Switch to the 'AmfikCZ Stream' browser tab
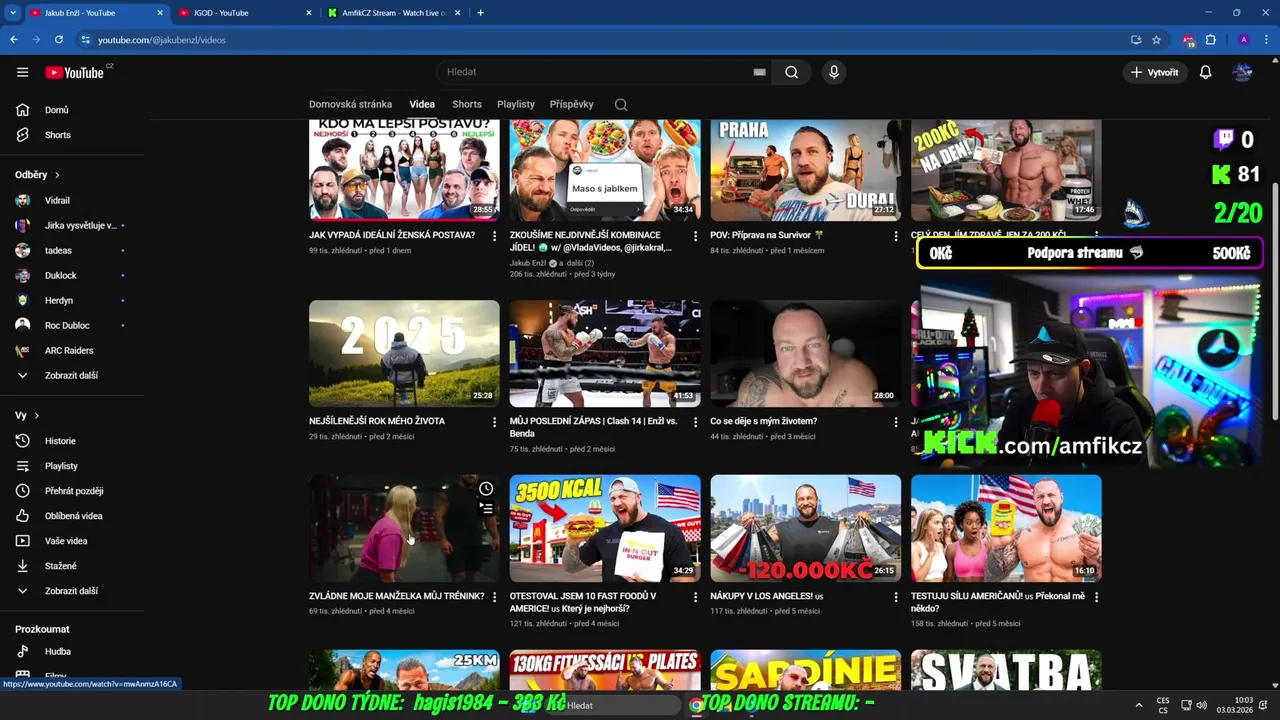This screenshot has height=720, width=1280. click(394, 13)
